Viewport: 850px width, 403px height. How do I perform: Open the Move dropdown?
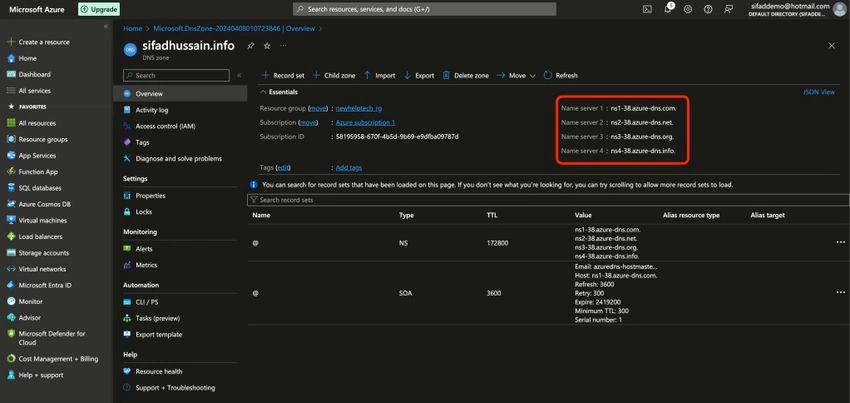pyautogui.click(x=516, y=75)
